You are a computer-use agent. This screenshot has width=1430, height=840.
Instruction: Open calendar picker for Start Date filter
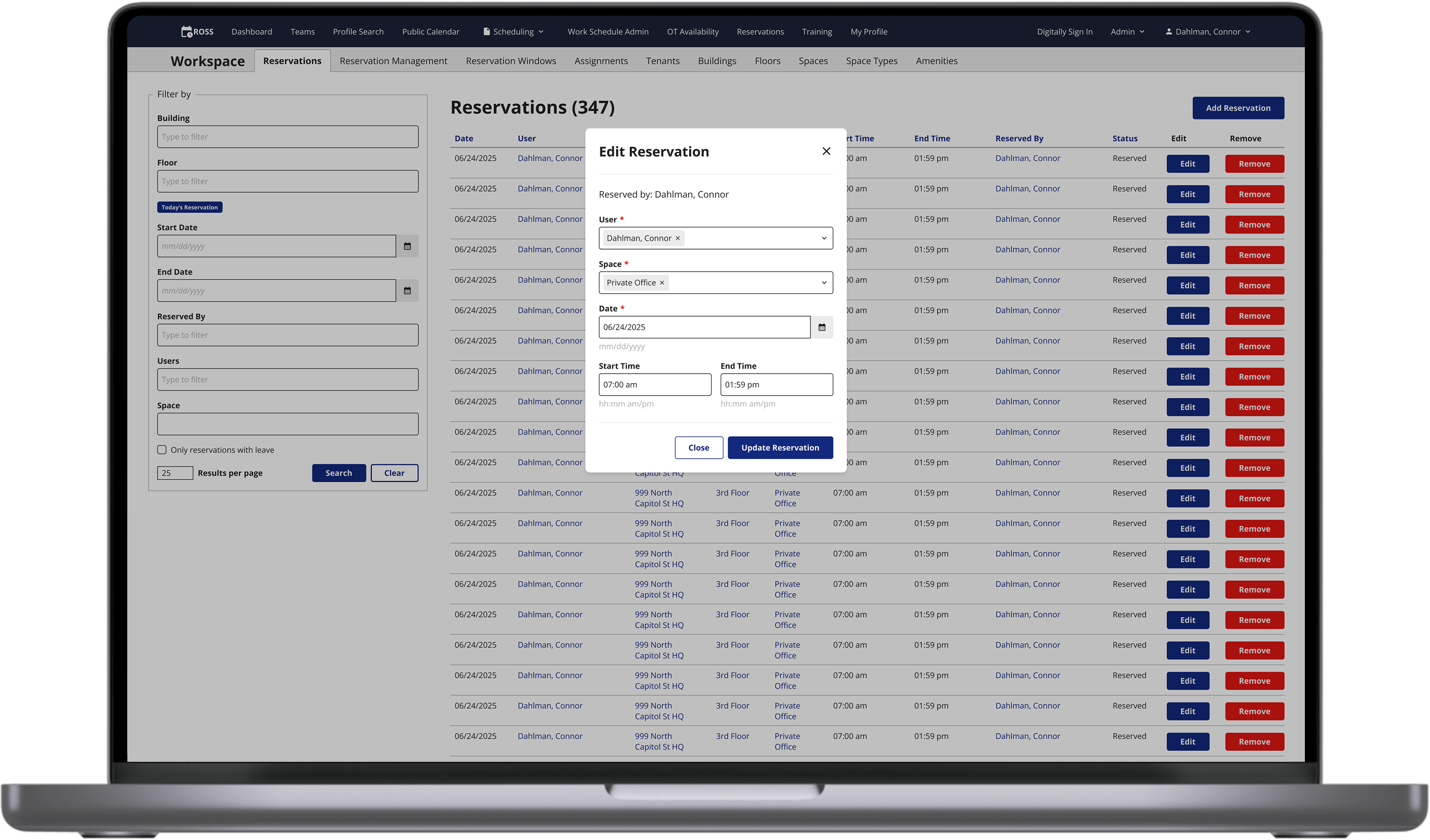coord(407,246)
